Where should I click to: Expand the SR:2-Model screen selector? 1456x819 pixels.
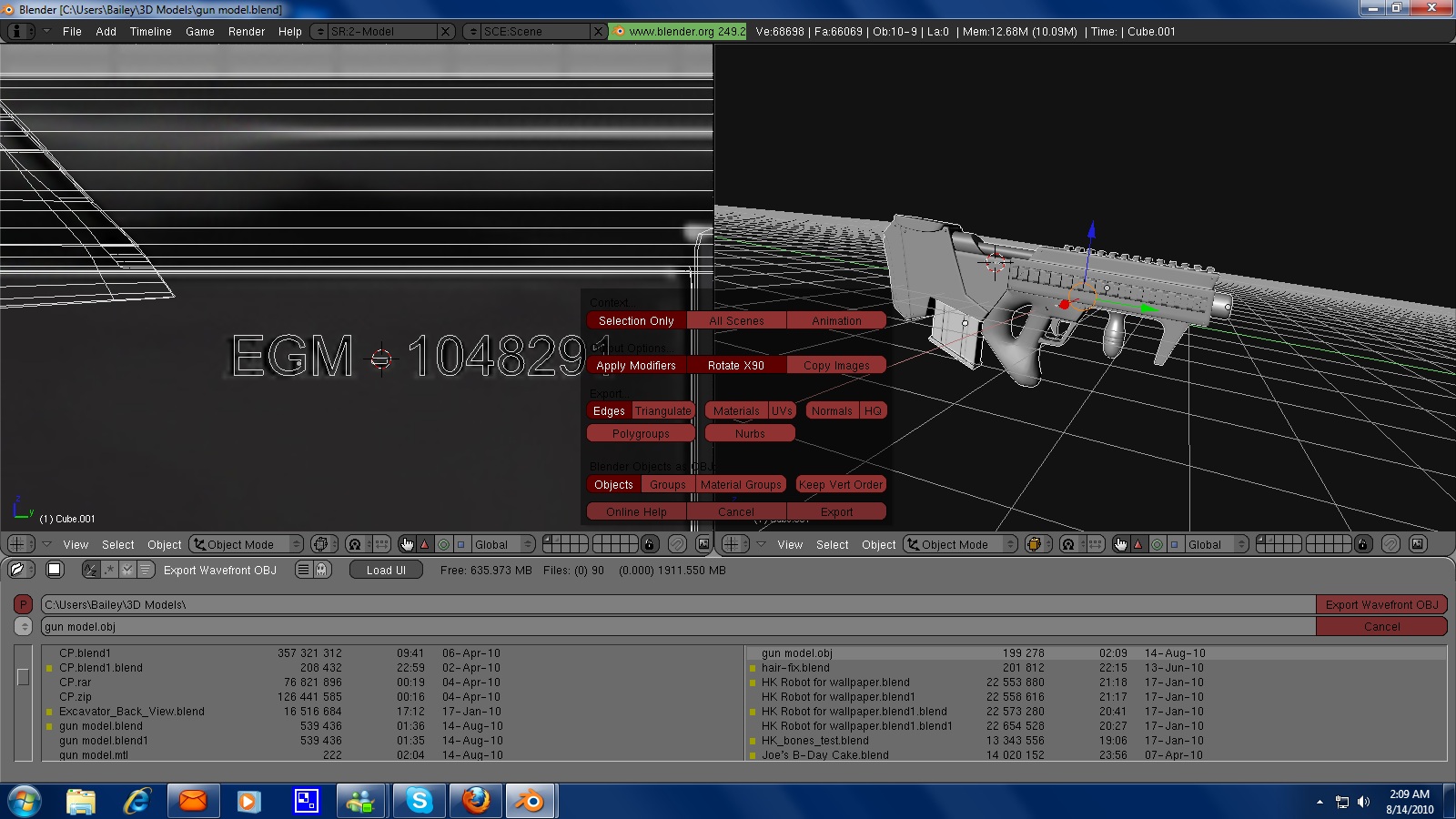pos(318,32)
